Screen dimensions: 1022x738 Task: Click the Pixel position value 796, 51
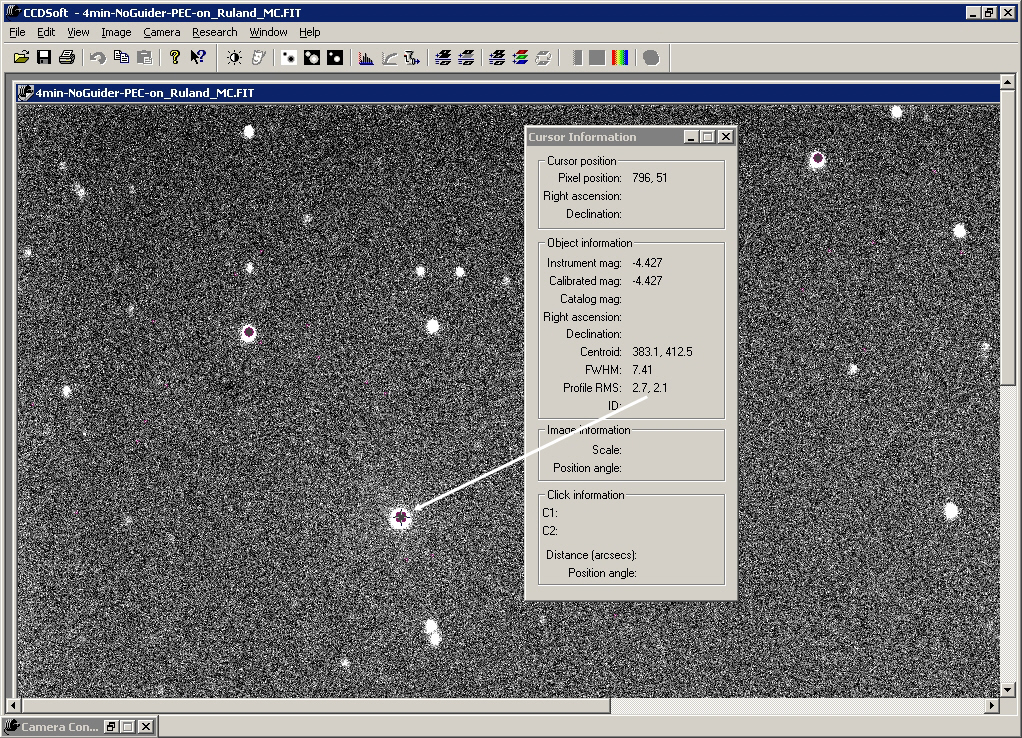649,177
